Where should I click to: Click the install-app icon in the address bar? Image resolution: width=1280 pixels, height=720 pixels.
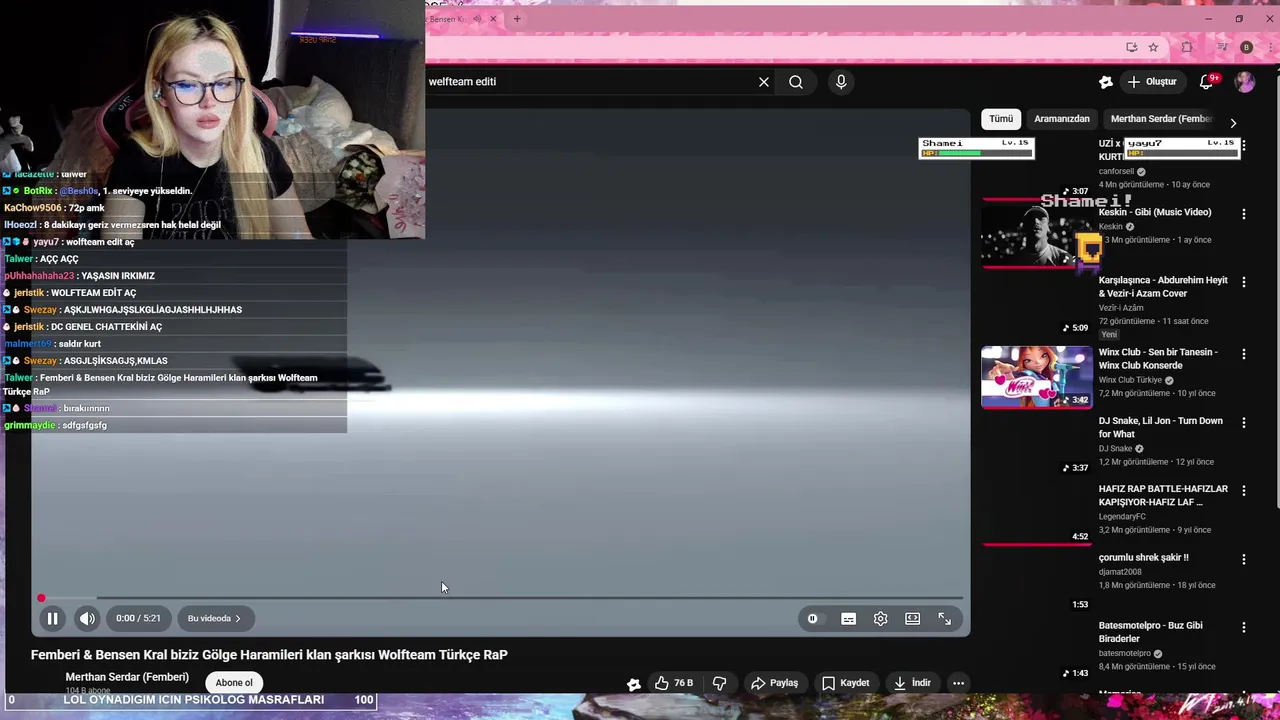click(x=1131, y=47)
